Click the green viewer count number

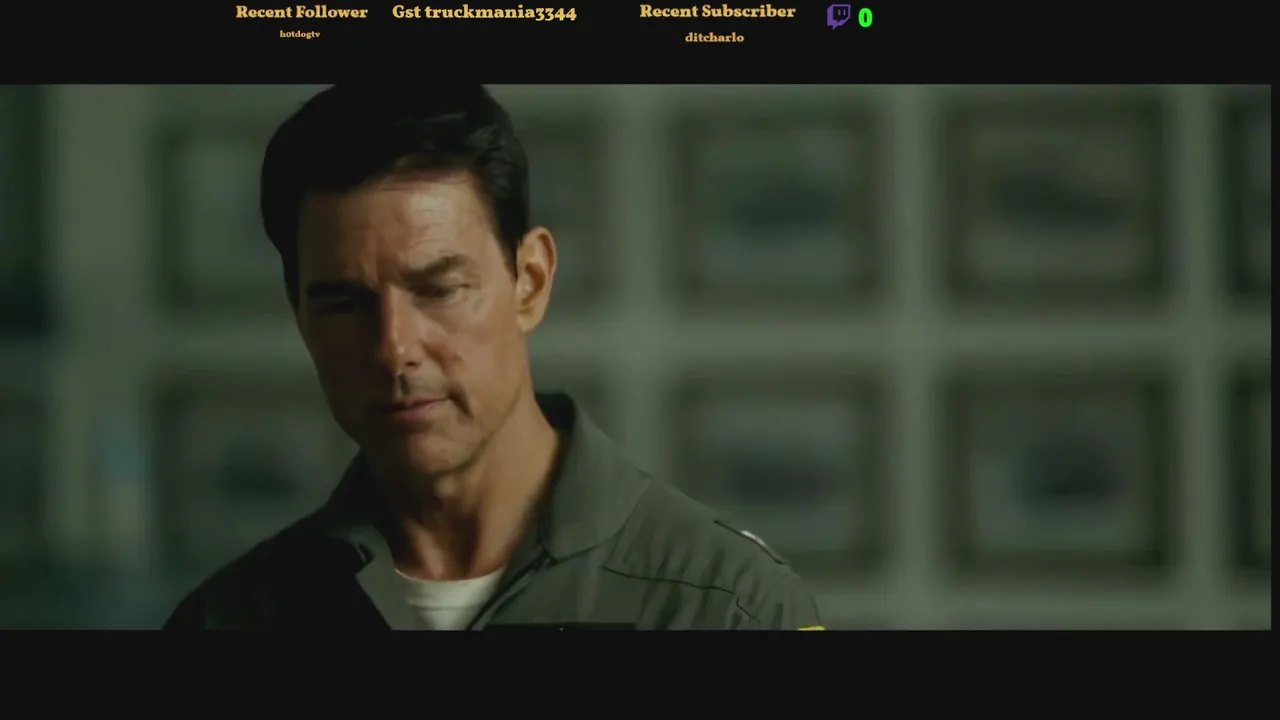point(865,18)
